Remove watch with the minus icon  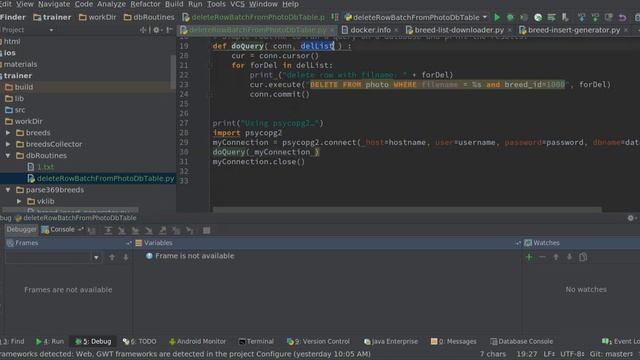pyautogui.click(x=542, y=257)
